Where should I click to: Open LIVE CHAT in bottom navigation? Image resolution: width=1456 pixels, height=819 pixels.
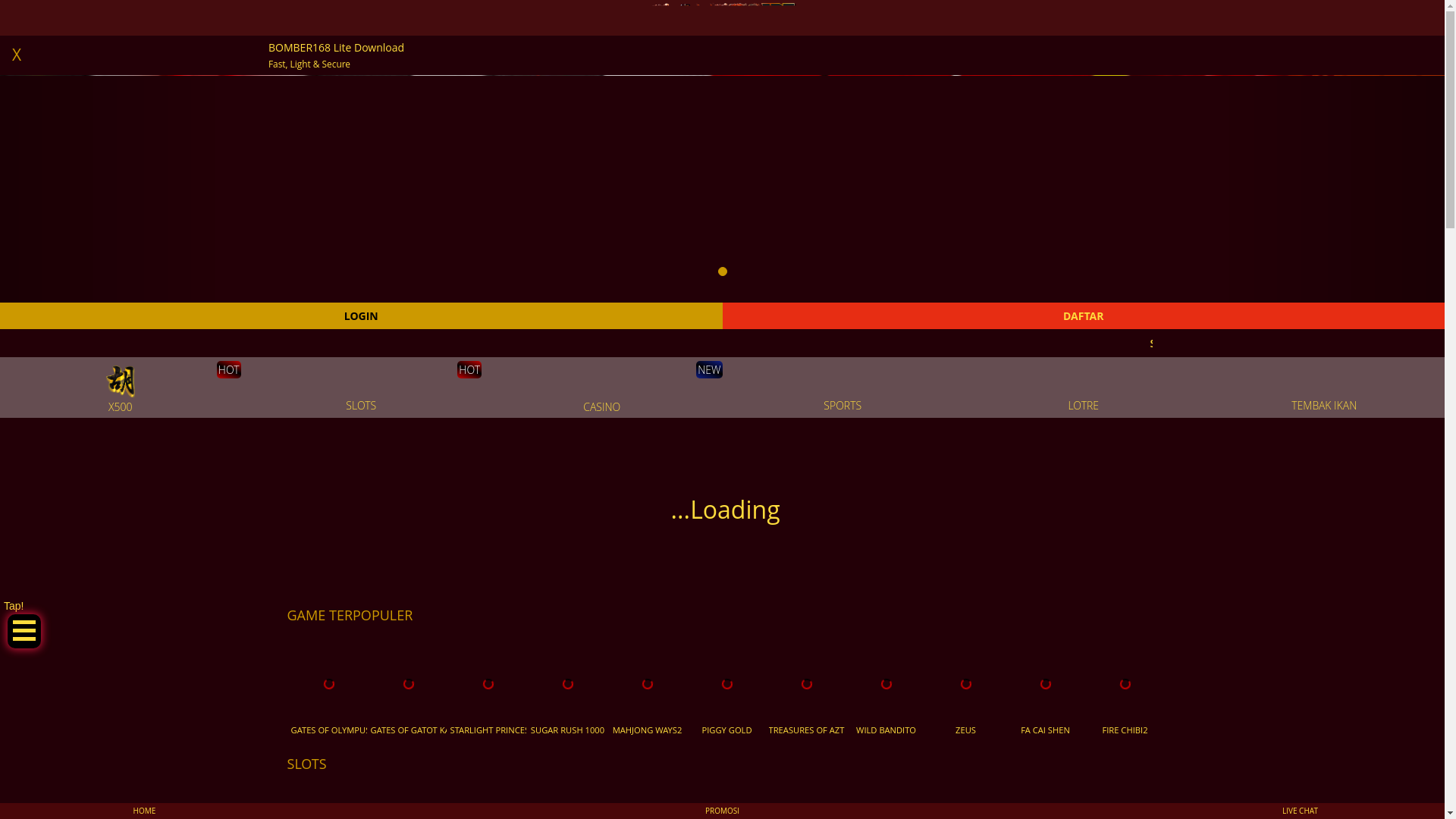point(1300,811)
